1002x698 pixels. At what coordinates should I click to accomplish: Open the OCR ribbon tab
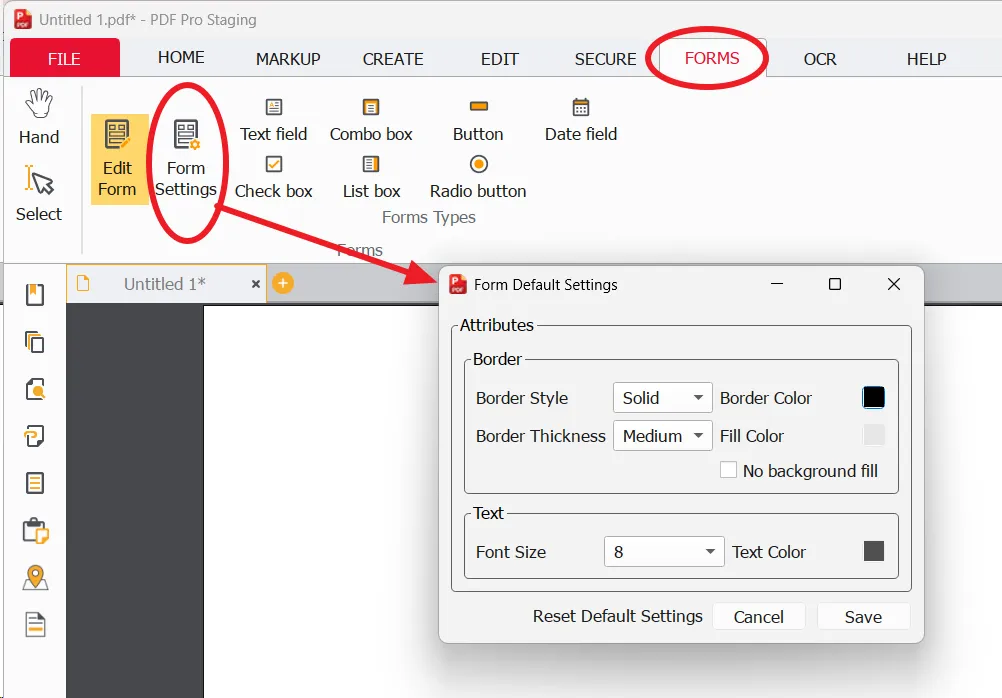pos(820,59)
